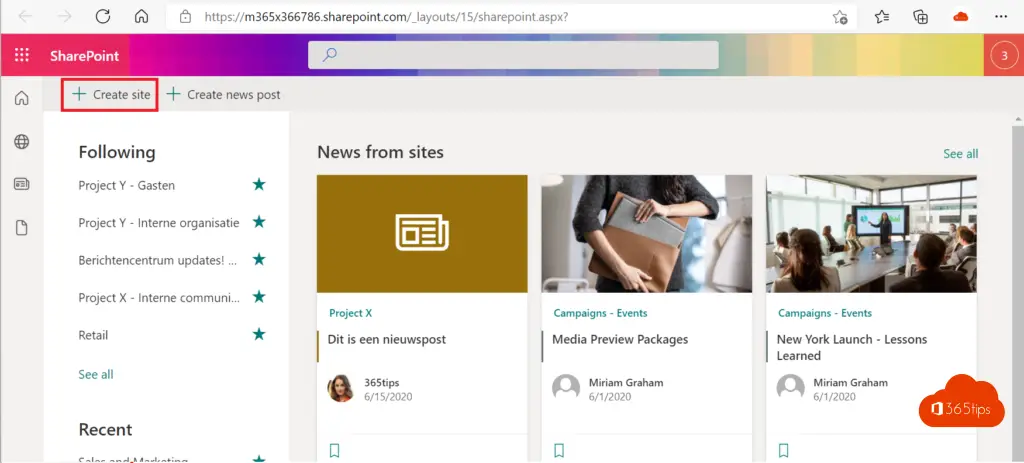1024x463 pixels.
Task: Open See all link for News from sites
Action: [x=960, y=154]
